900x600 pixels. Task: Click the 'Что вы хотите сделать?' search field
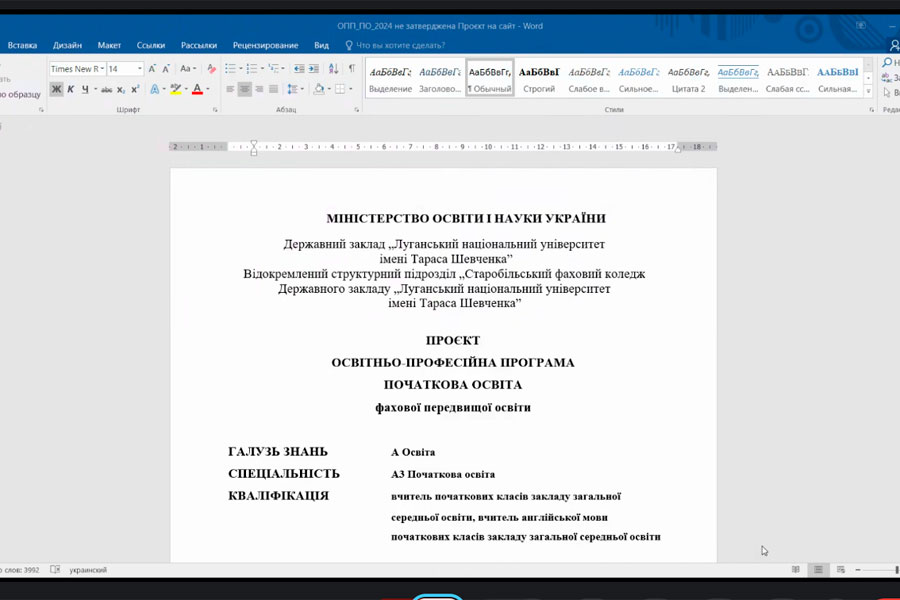[x=400, y=45]
